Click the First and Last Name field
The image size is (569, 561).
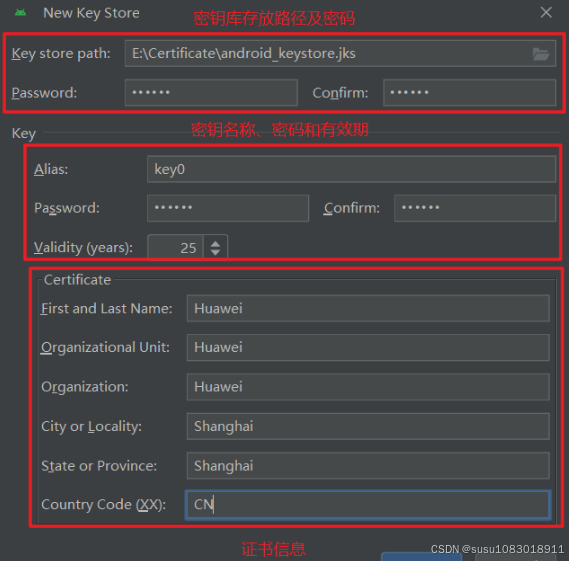click(368, 308)
